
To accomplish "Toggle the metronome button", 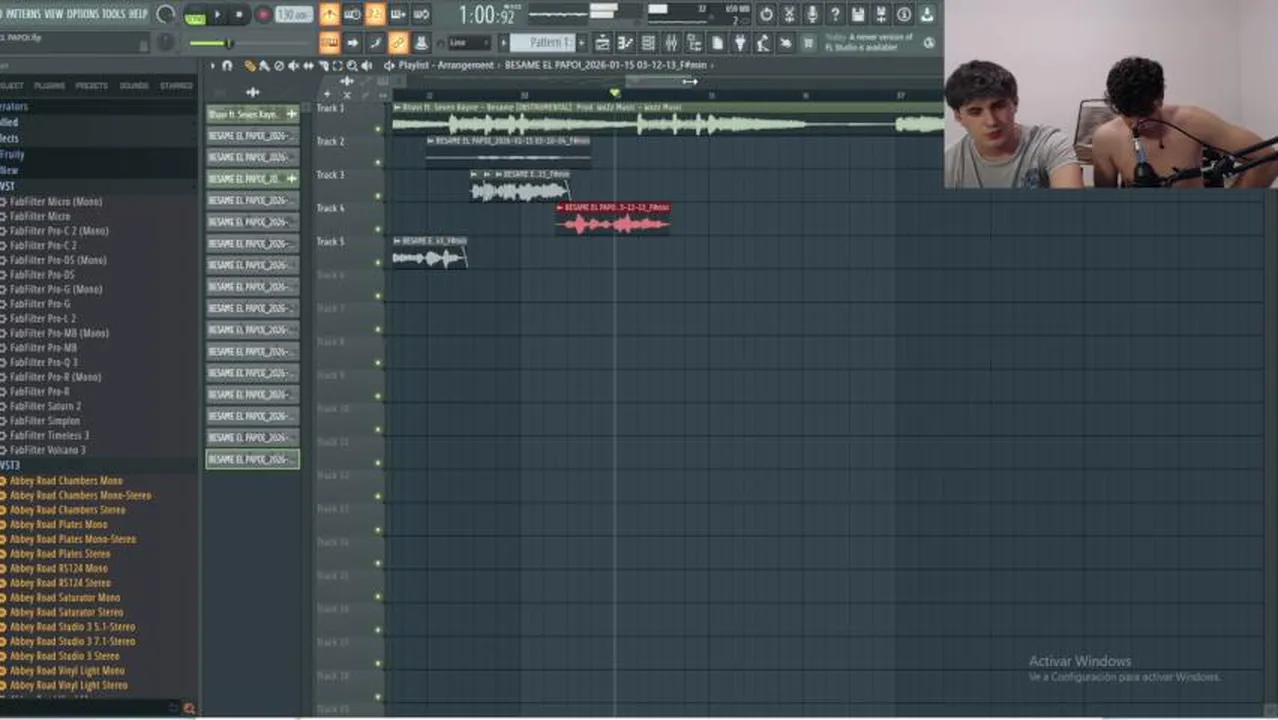I will (x=329, y=14).
